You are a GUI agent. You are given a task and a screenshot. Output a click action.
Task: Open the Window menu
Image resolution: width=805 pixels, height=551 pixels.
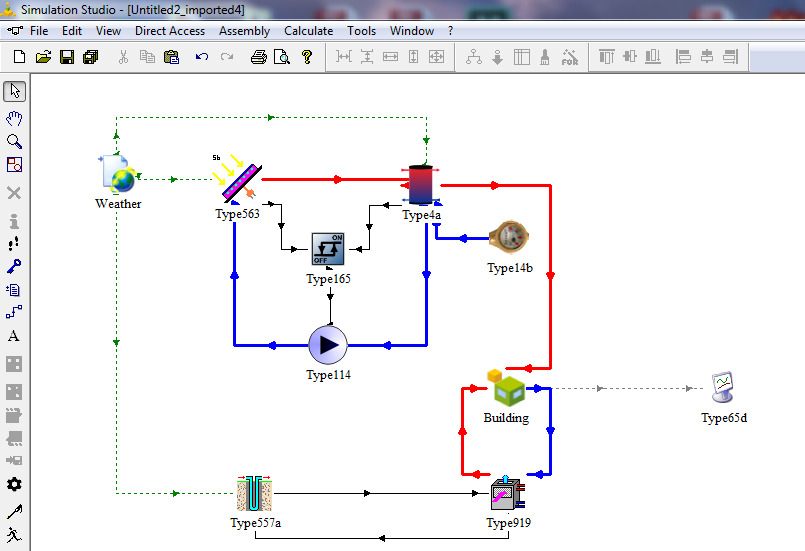click(x=412, y=31)
